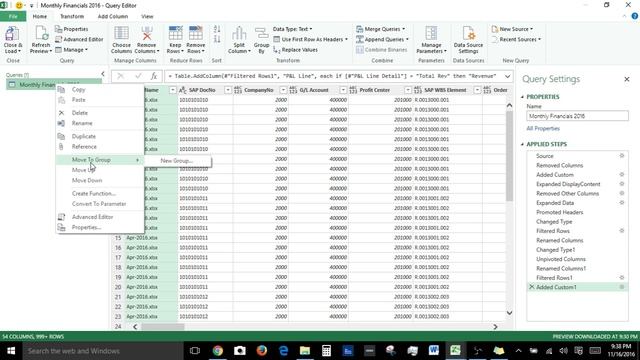Switch to the Add Column tab
640x360 pixels.
coord(113,16)
